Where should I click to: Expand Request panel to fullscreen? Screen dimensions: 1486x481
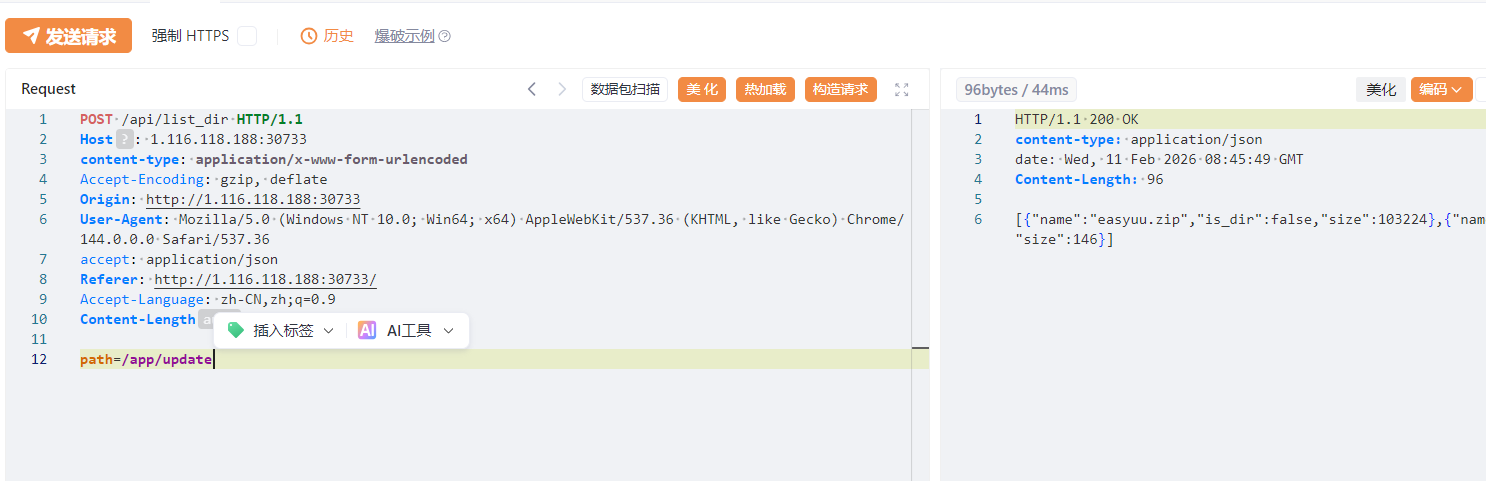click(901, 89)
